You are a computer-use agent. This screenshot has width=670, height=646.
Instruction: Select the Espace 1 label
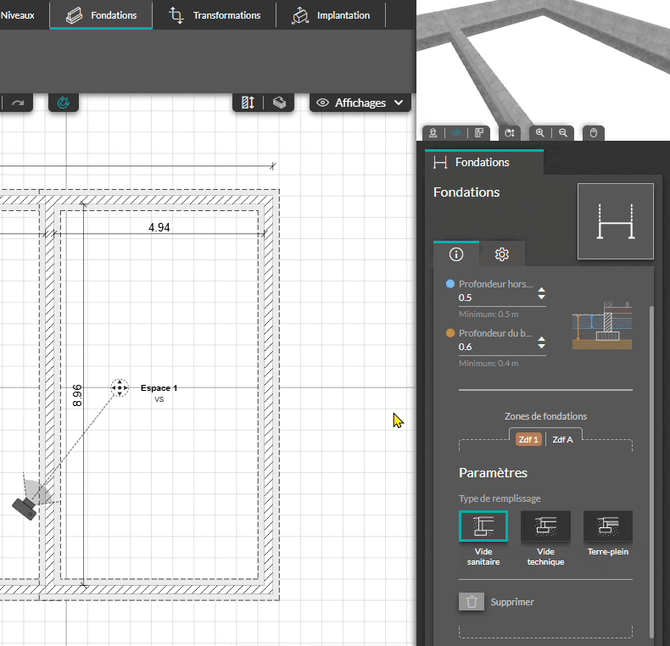click(159, 388)
